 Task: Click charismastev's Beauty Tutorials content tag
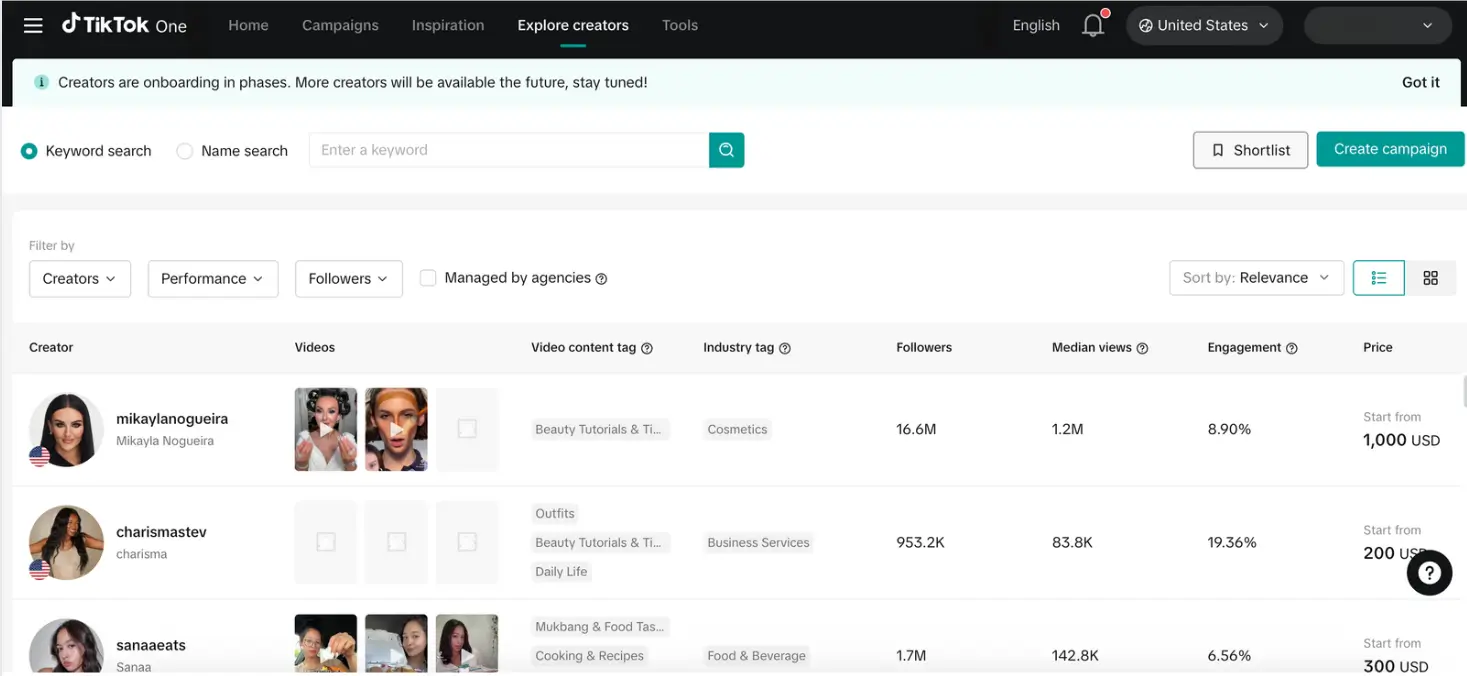pos(600,543)
